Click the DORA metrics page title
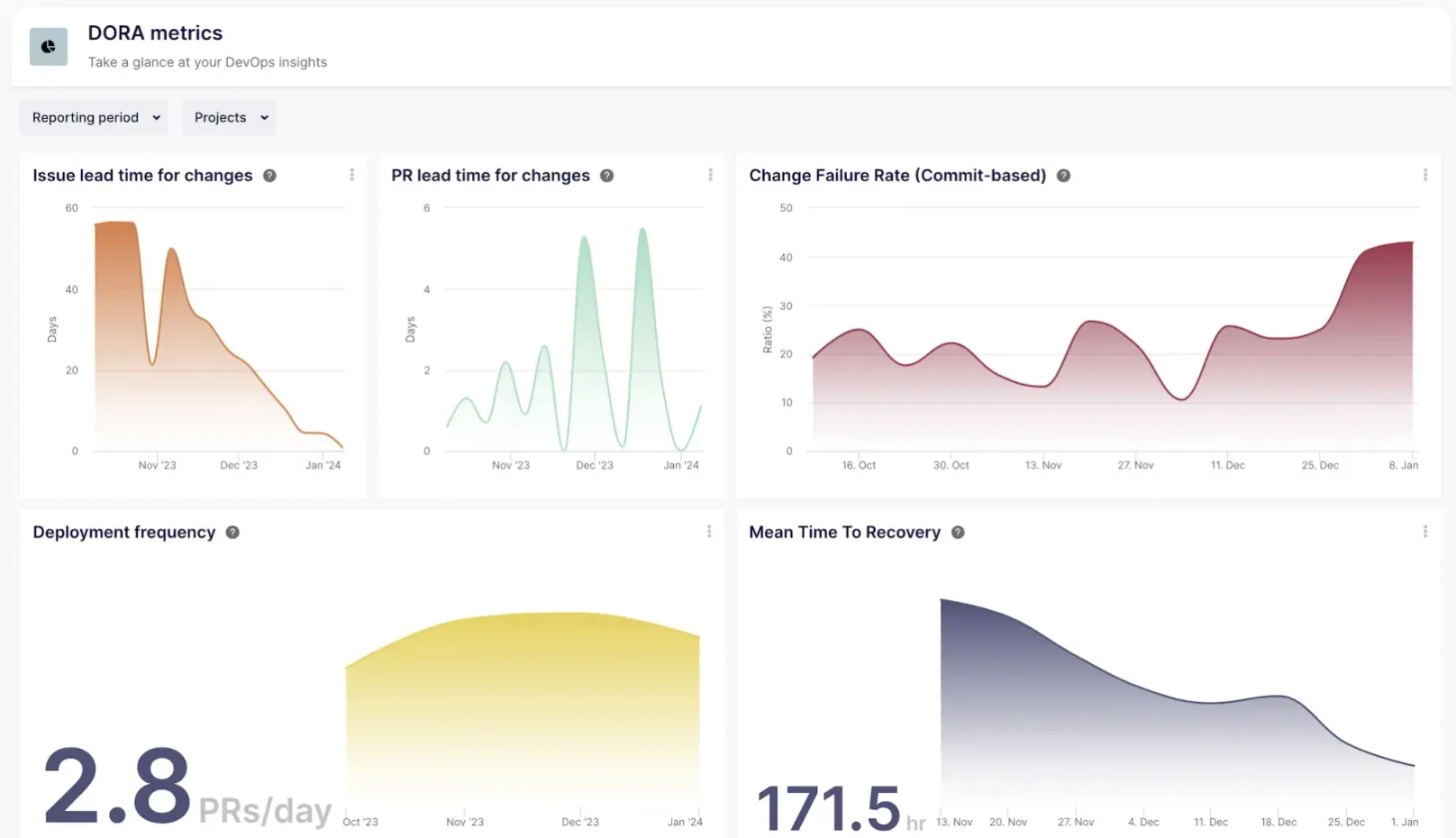Image resolution: width=1456 pixels, height=838 pixels. [x=155, y=33]
